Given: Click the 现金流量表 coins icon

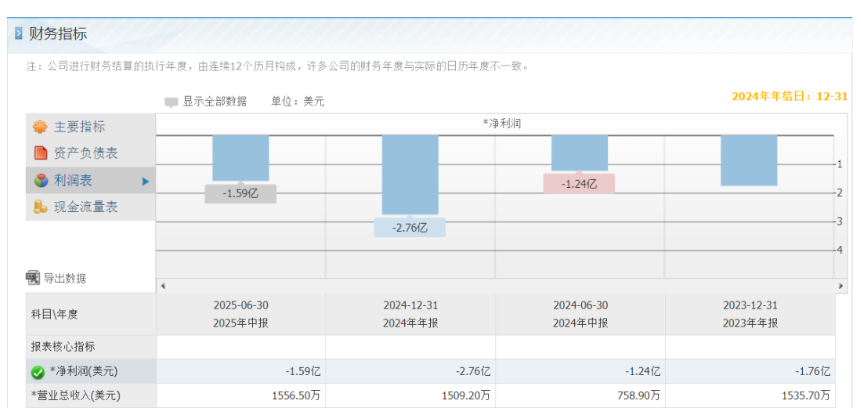Looking at the screenshot, I should coord(40,207).
